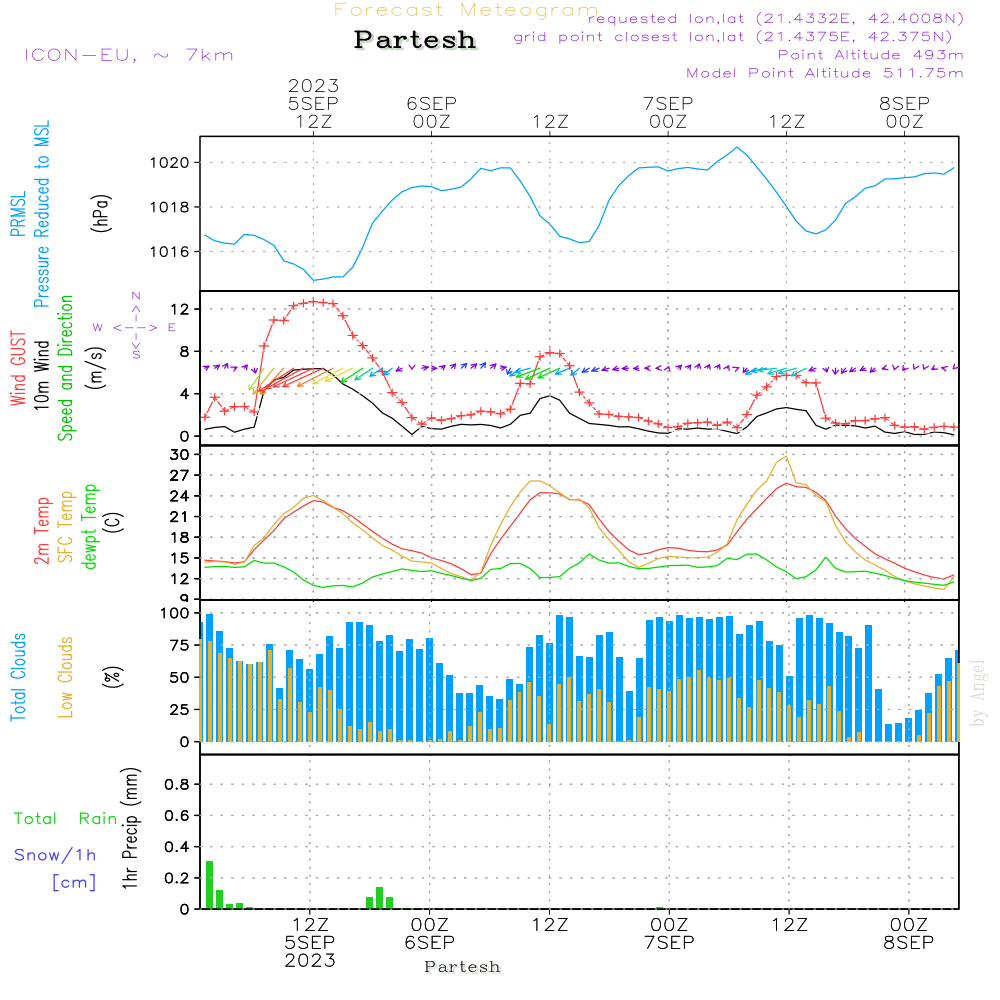Click the "grid point closest lon,lat" text

[738, 37]
